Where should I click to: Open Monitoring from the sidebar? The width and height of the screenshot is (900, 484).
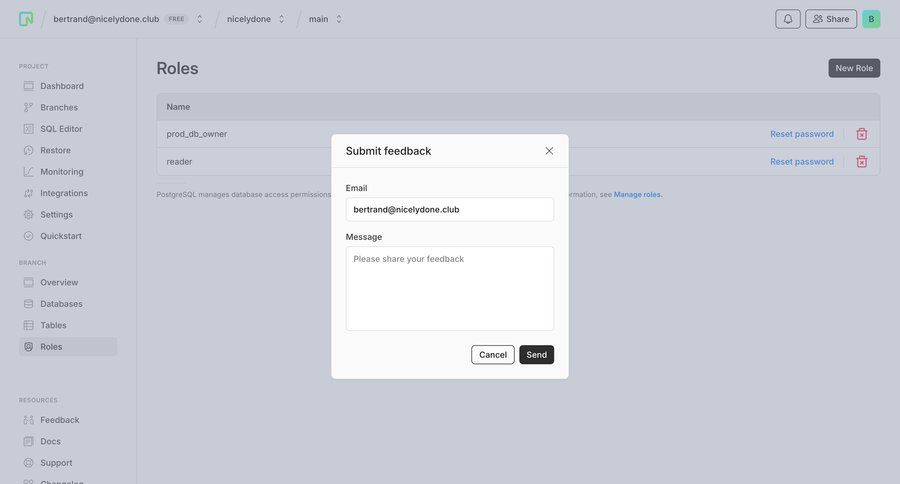[61, 172]
